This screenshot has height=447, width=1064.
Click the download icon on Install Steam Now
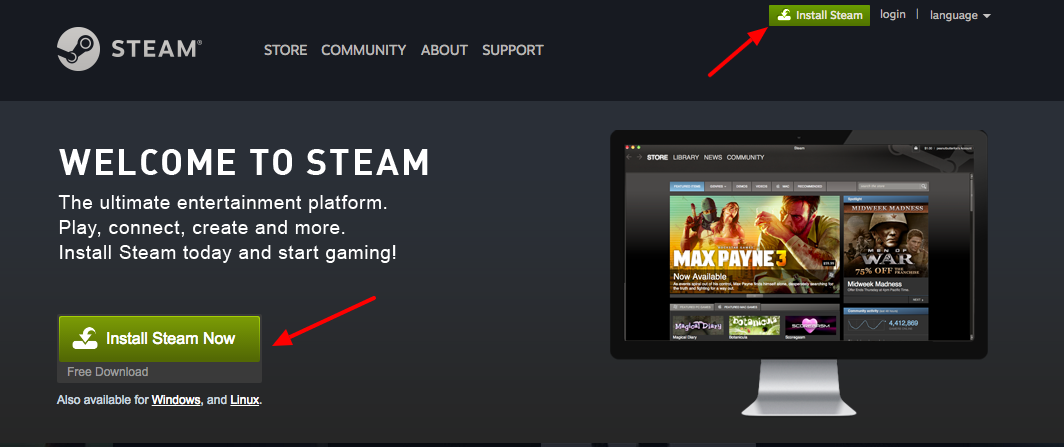coord(85,339)
